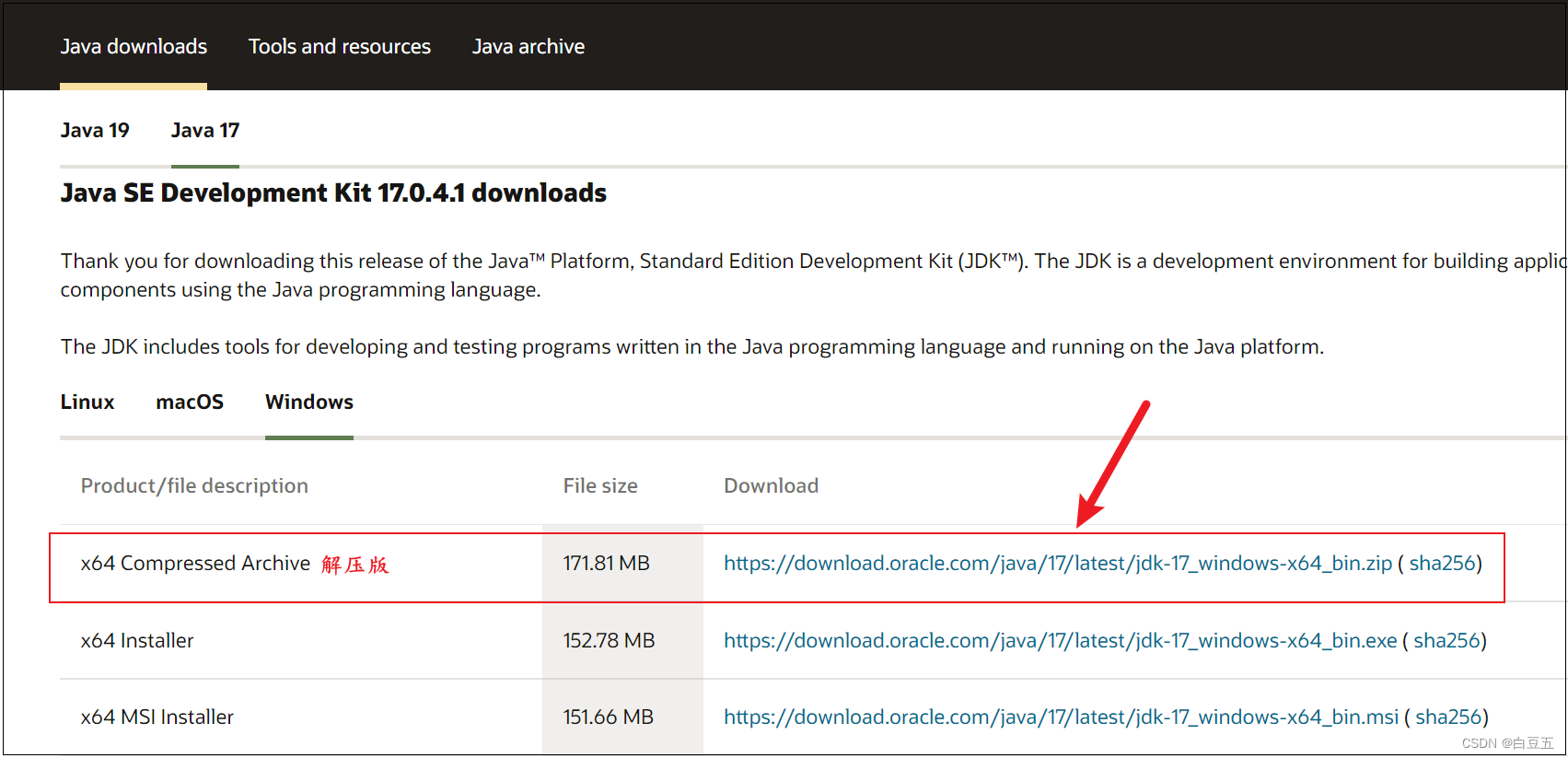Go to Java archive tab
1568x758 pixels.
pyautogui.click(x=528, y=47)
